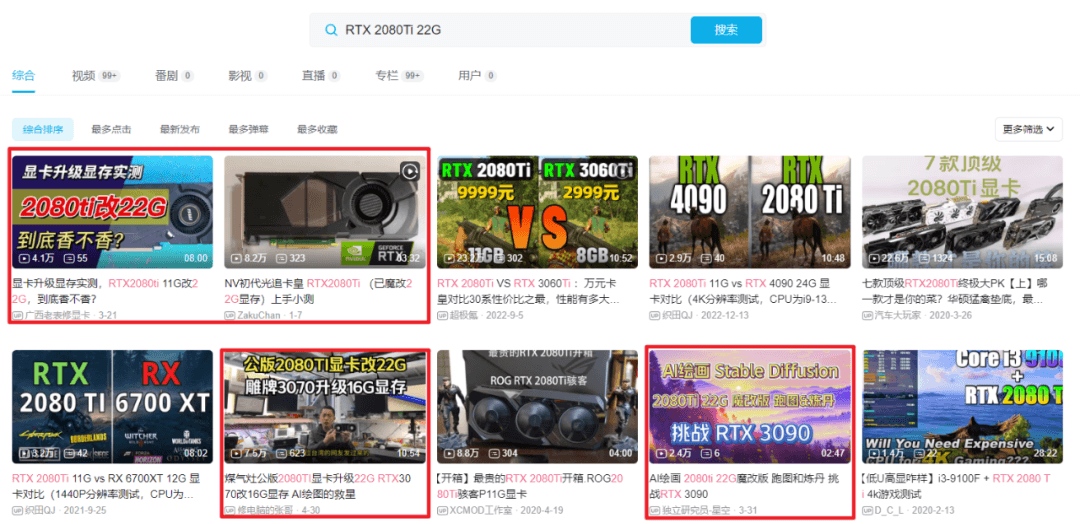This screenshot has height=524, width=1080.
Task: Click the danmaku icon showing 623
Action: [281, 454]
